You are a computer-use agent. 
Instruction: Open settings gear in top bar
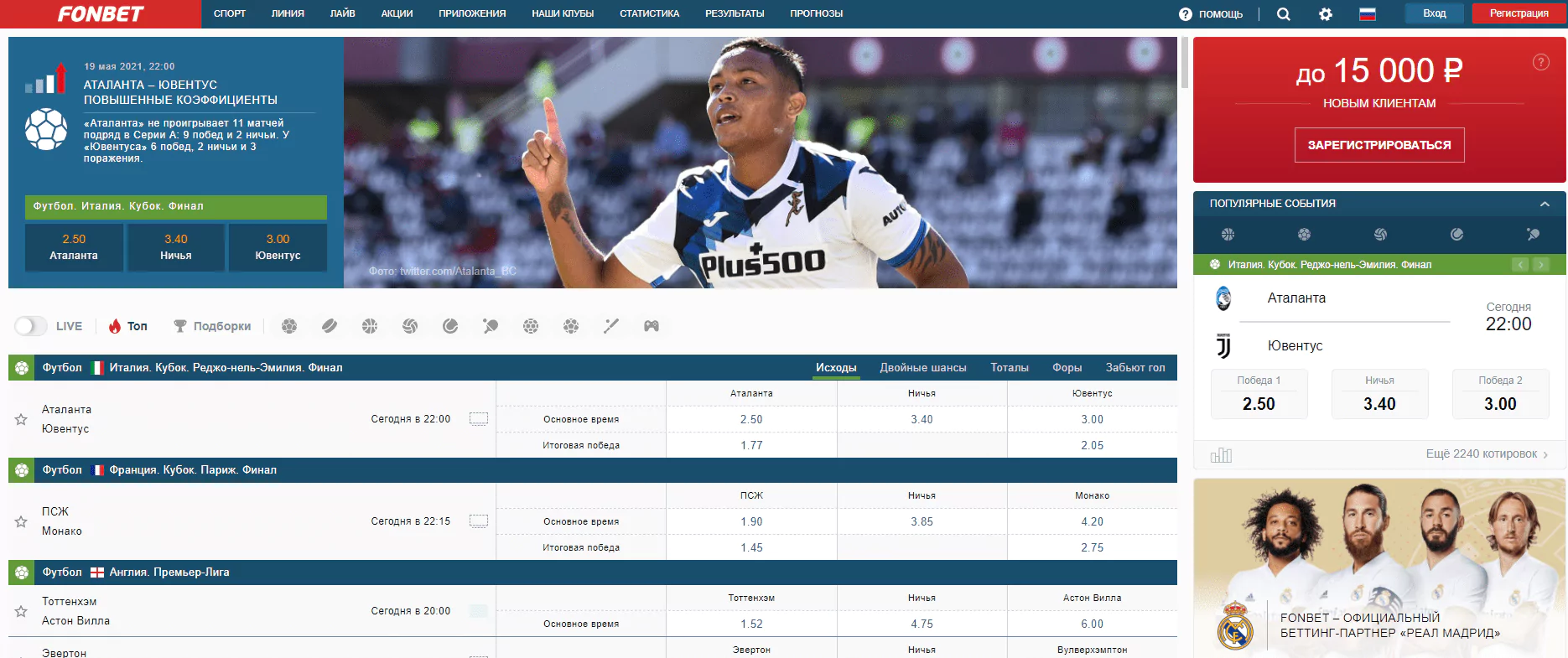(x=1326, y=14)
